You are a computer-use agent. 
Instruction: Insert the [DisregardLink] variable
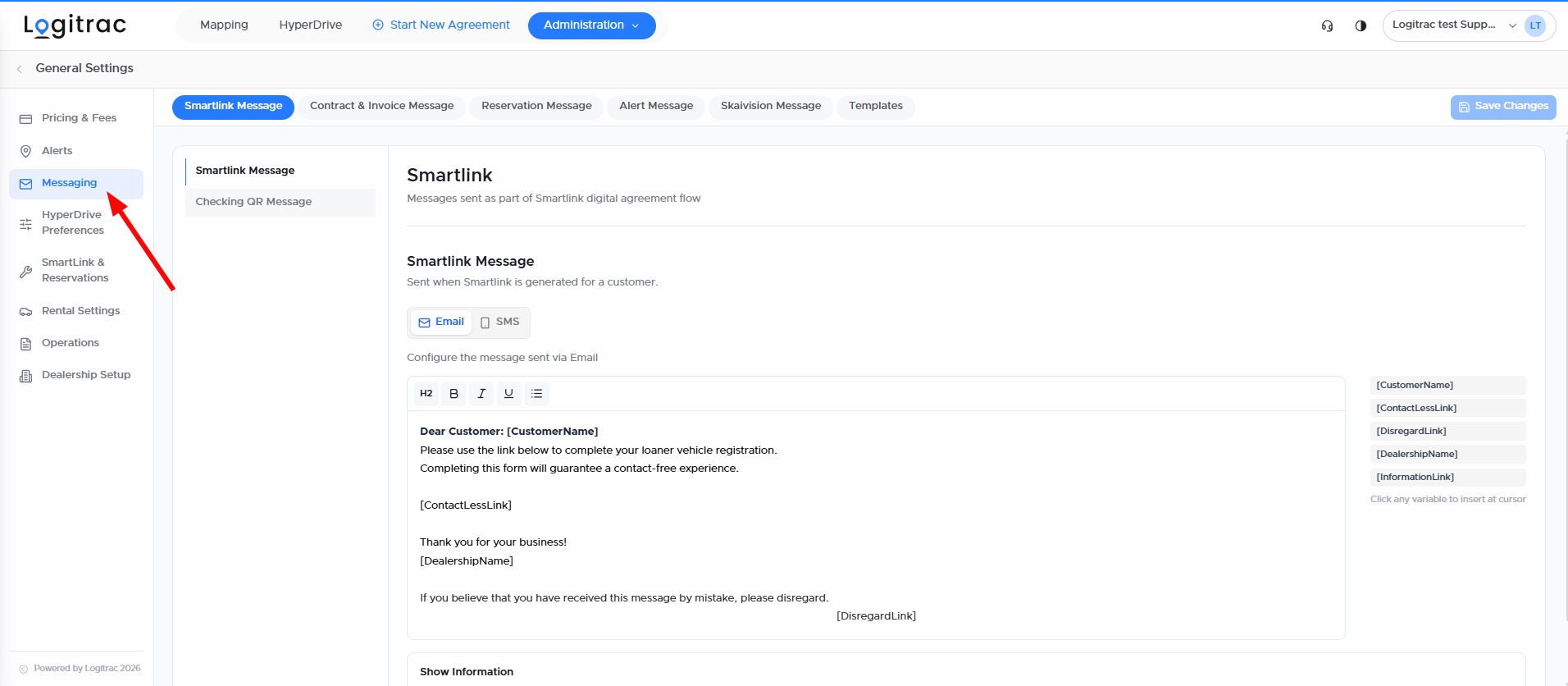click(1447, 432)
